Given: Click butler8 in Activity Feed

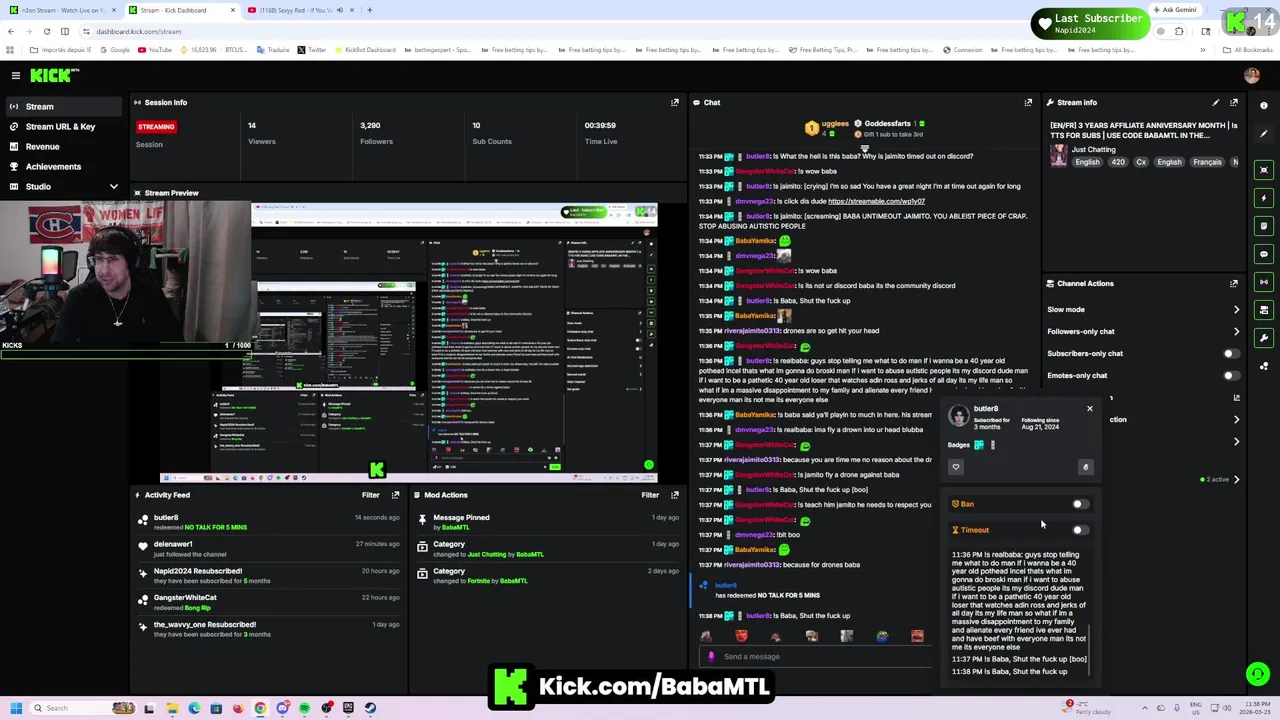Looking at the screenshot, I should pos(166,518).
